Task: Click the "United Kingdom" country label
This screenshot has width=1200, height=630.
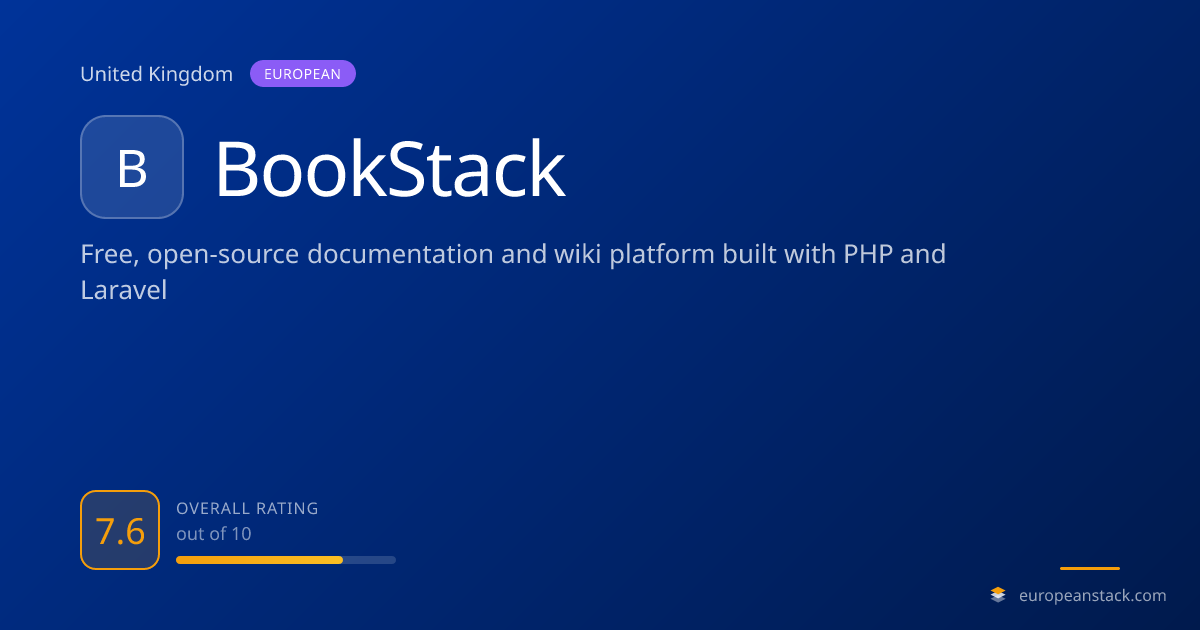Action: coord(156,74)
